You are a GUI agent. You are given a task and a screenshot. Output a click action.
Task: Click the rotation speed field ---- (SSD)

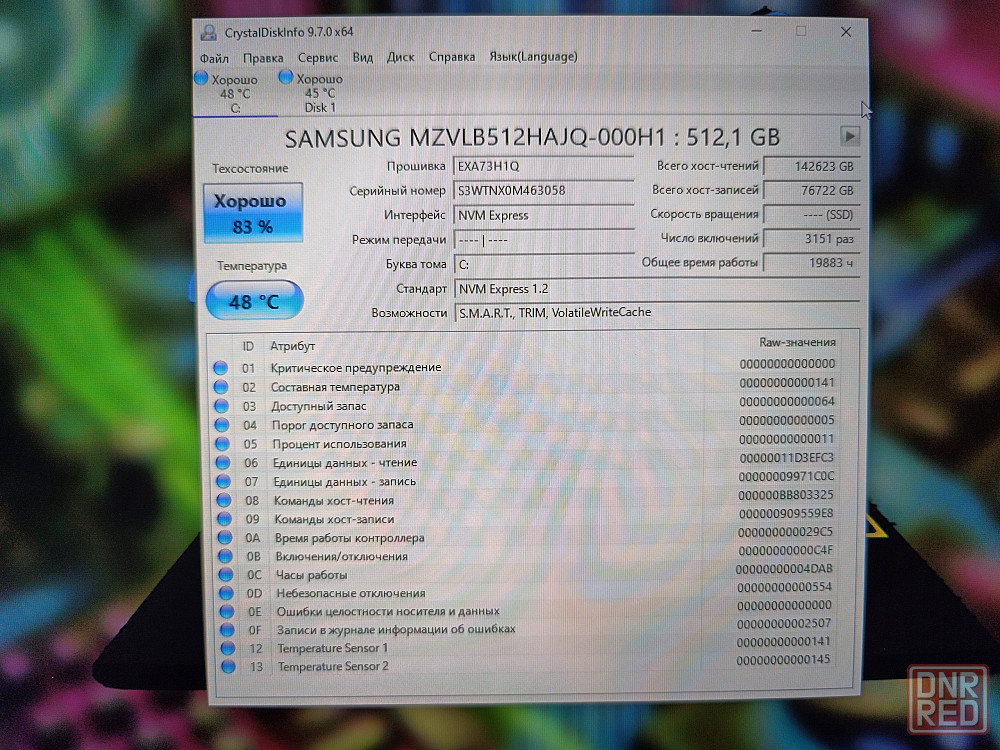(x=811, y=215)
